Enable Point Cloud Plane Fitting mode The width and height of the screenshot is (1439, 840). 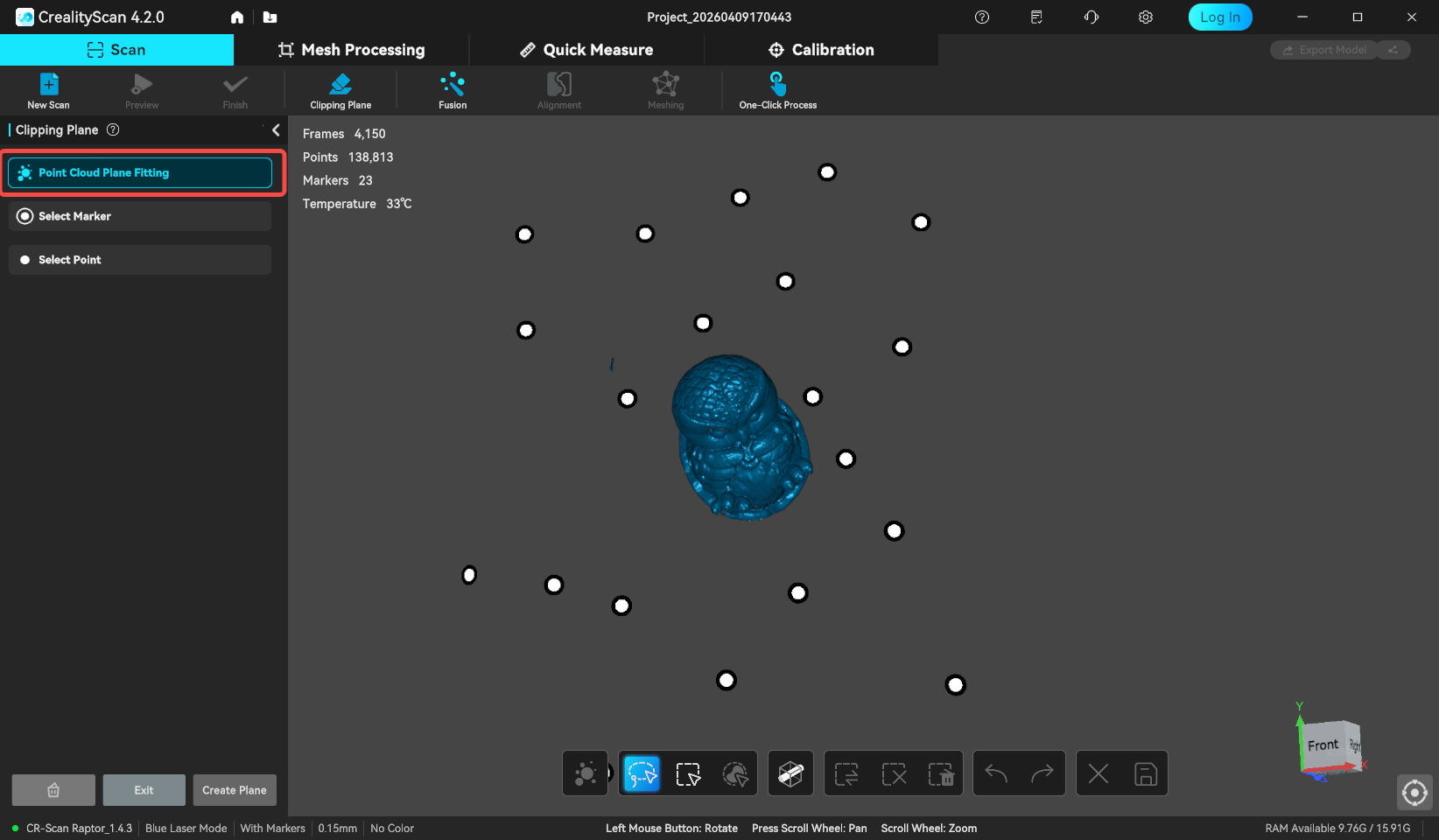[140, 172]
